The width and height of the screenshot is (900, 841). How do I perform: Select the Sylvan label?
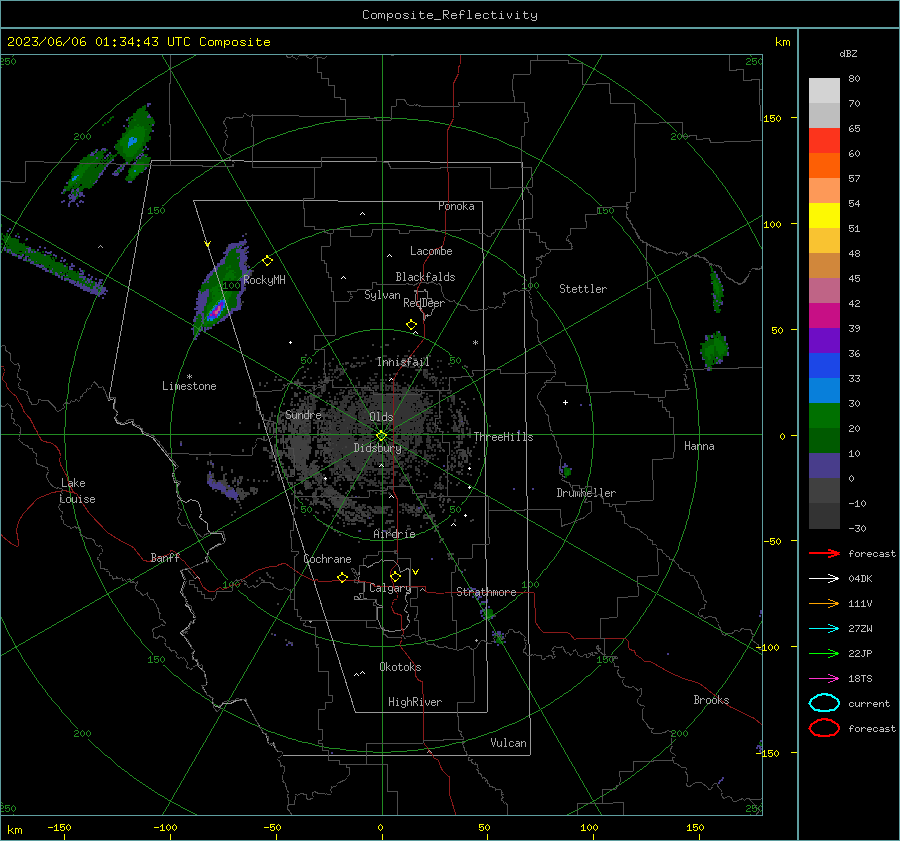382,295
